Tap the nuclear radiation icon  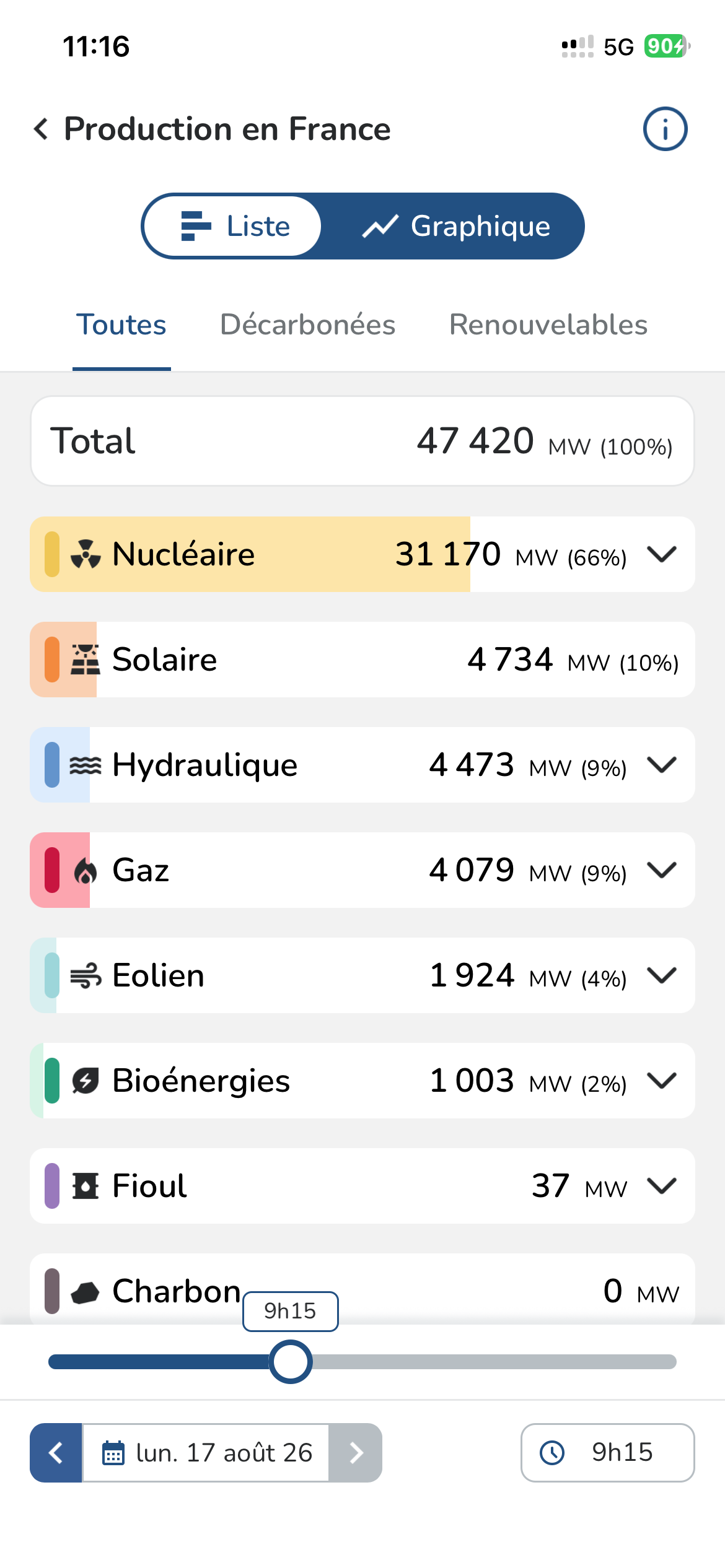tap(86, 554)
